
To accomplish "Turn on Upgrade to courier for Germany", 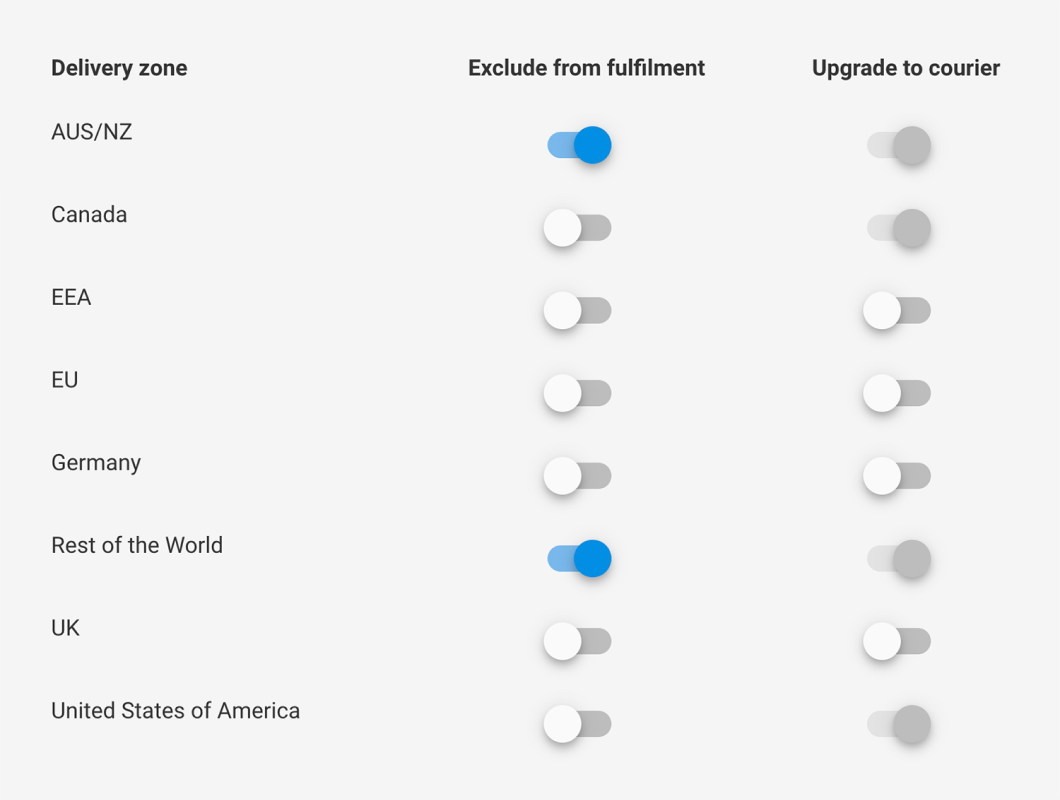I will point(898,475).
